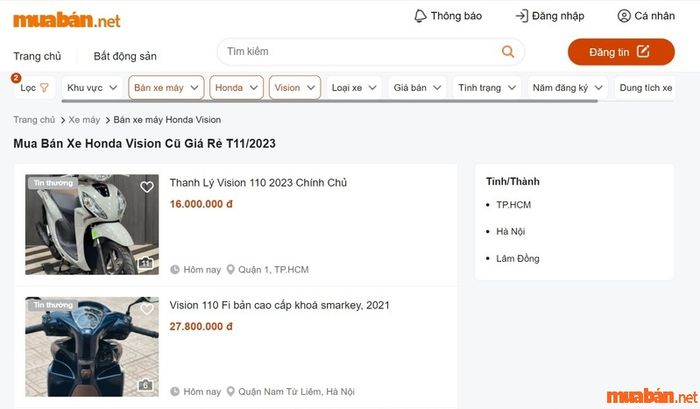
Task: Click the Xe máy breadcrumb link
Action: [84, 120]
